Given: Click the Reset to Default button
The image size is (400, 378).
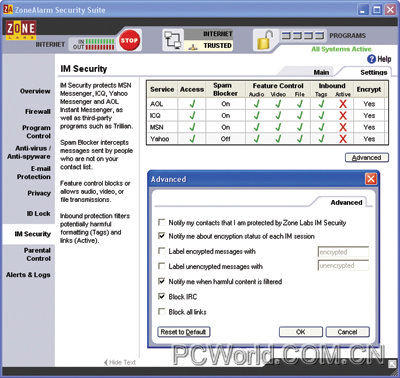Looking at the screenshot, I should [x=183, y=332].
